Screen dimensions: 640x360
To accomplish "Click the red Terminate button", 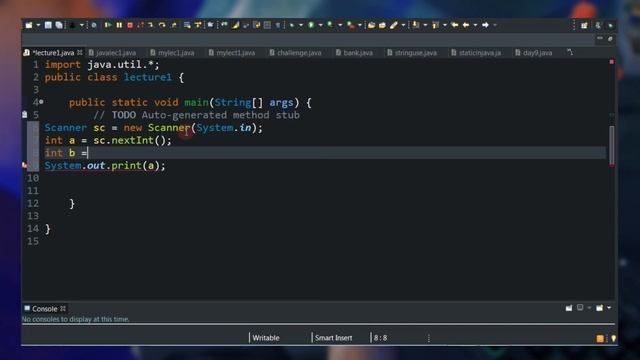I will [x=130, y=25].
